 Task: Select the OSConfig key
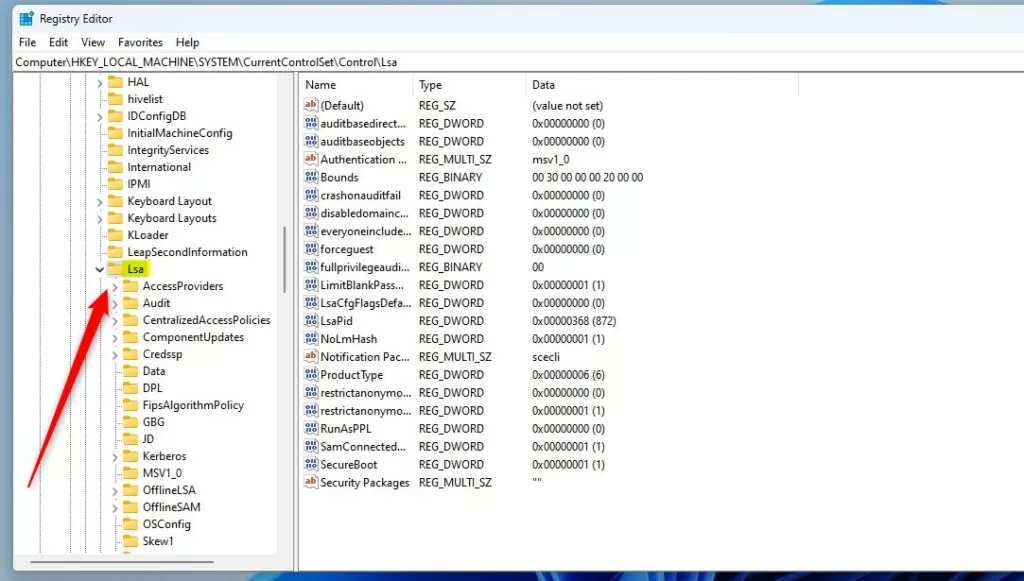tap(167, 524)
